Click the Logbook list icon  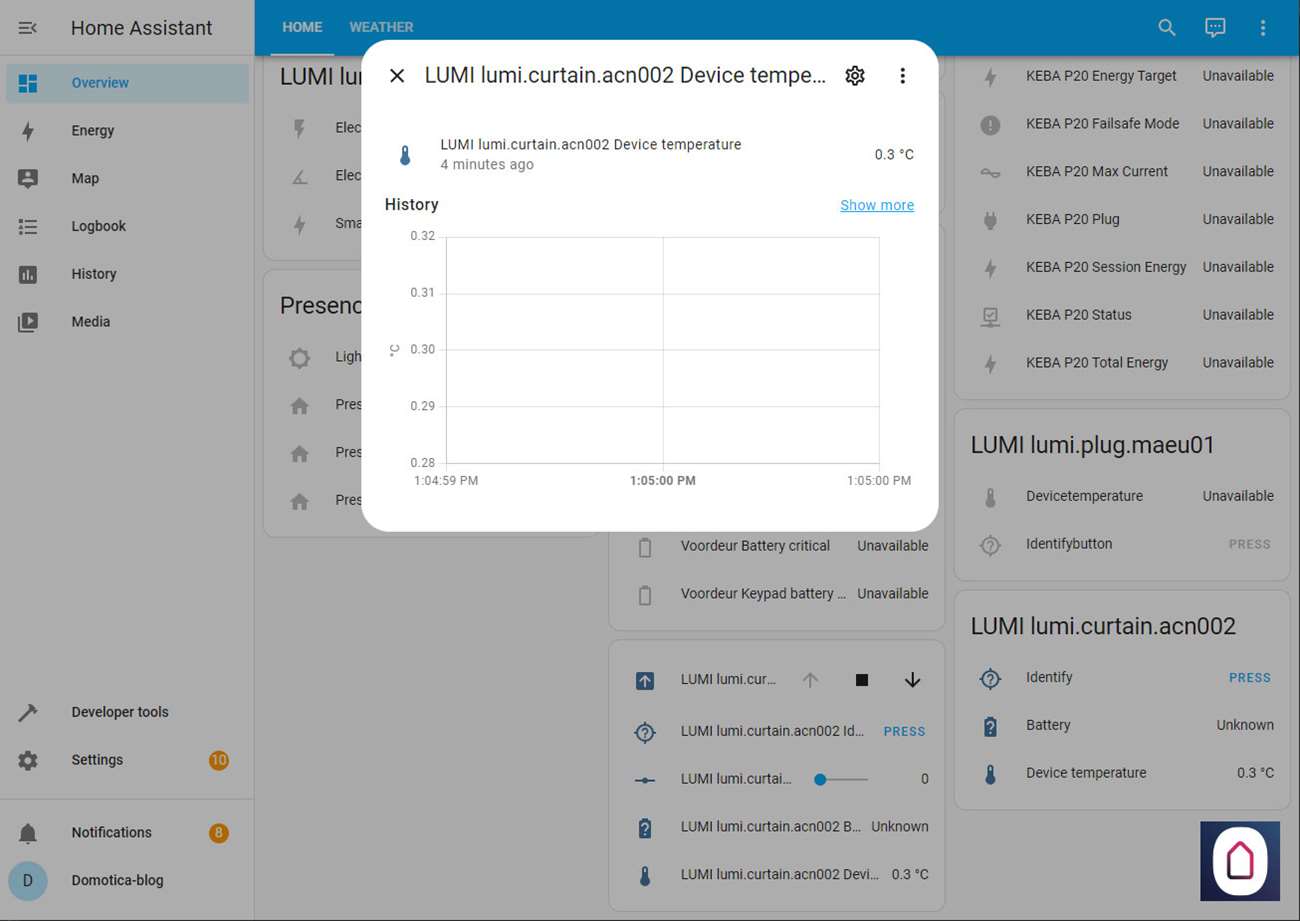coord(28,226)
